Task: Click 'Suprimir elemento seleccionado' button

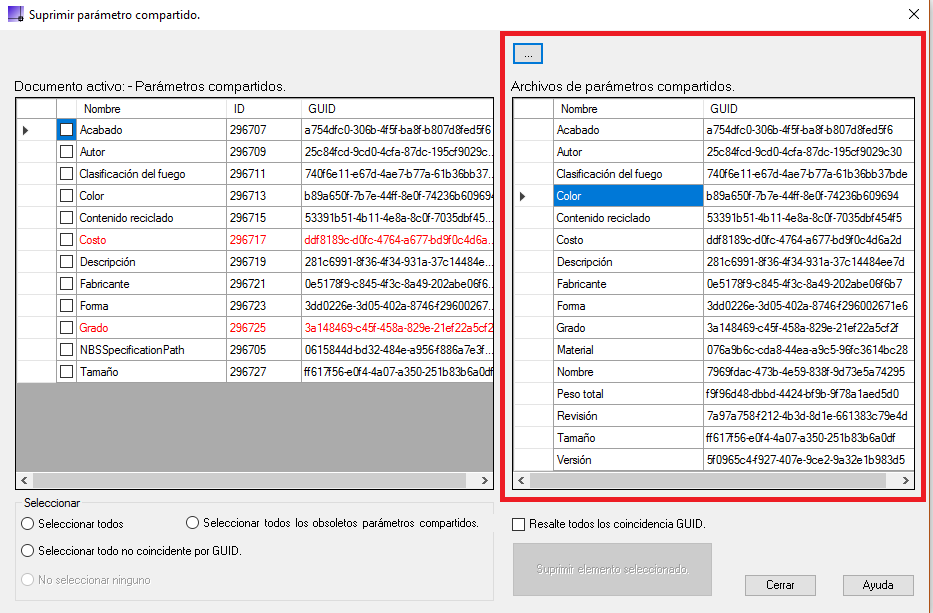Action: coord(612,570)
